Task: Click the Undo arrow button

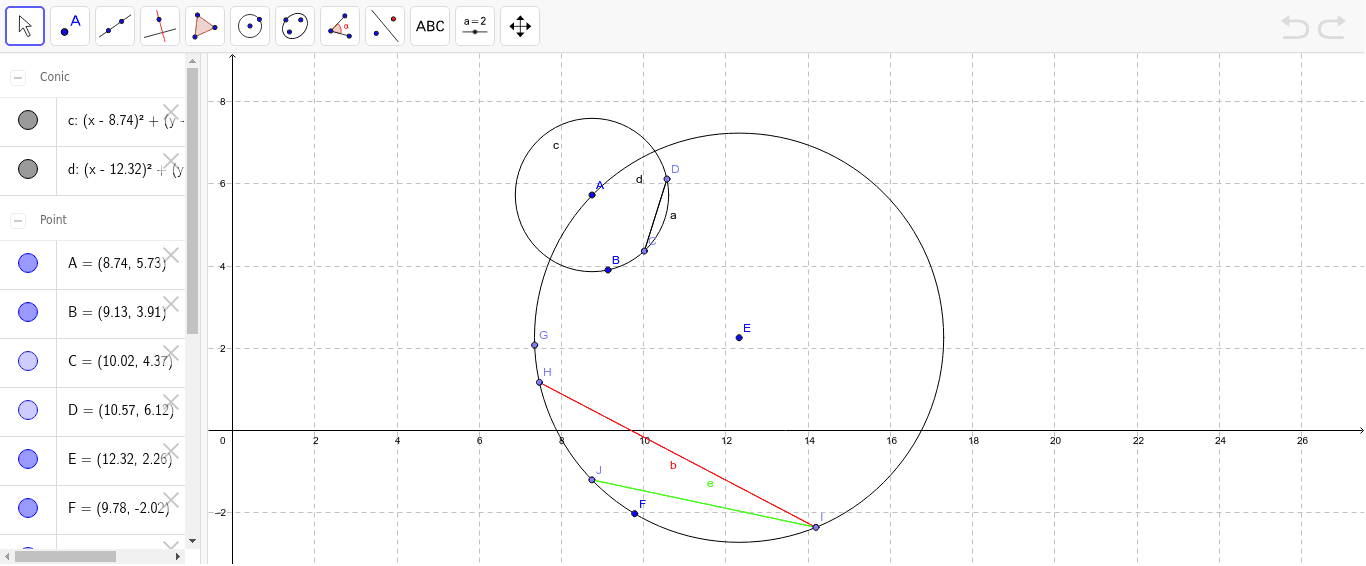Action: [x=1295, y=27]
